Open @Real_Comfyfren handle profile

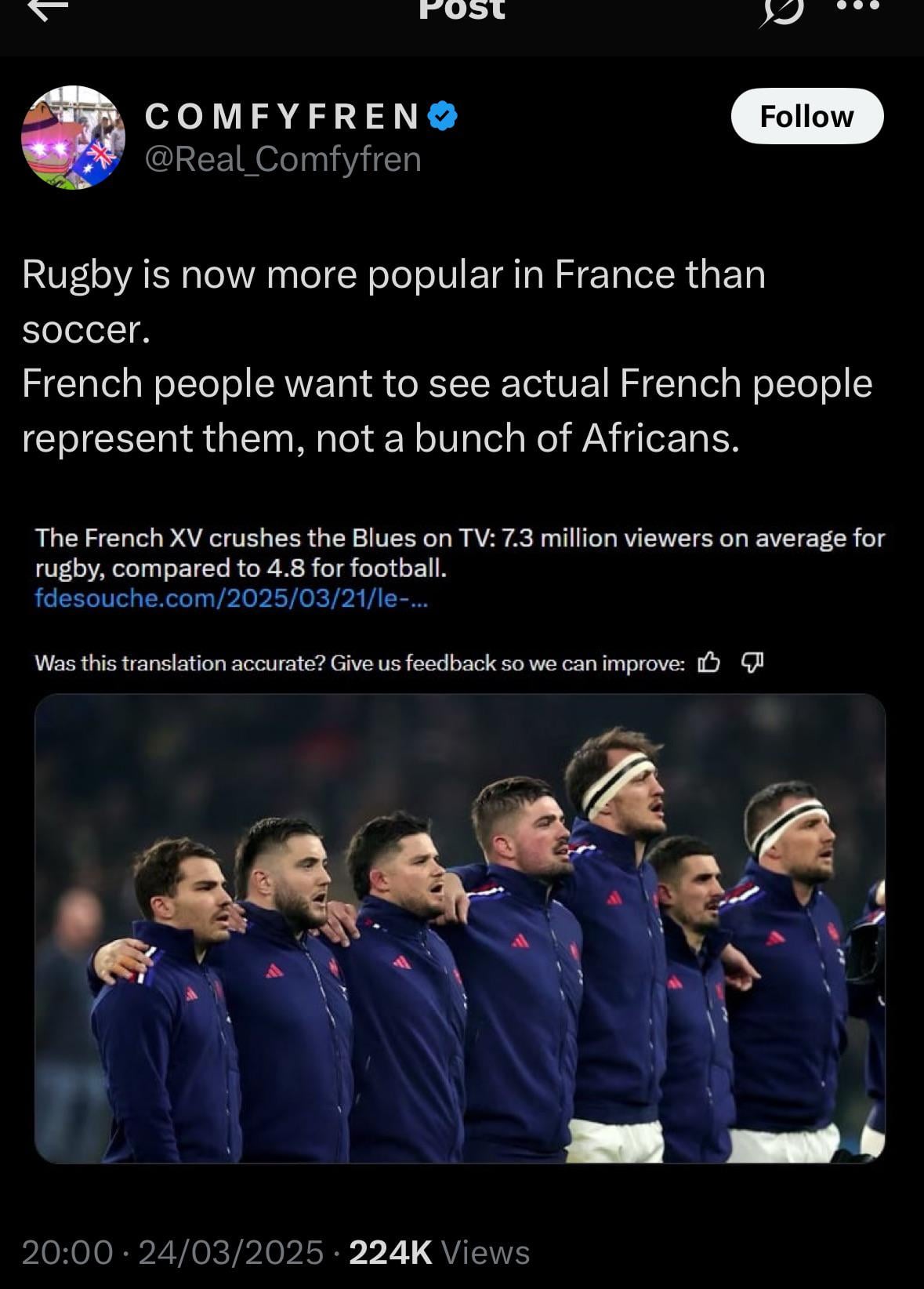point(283,159)
